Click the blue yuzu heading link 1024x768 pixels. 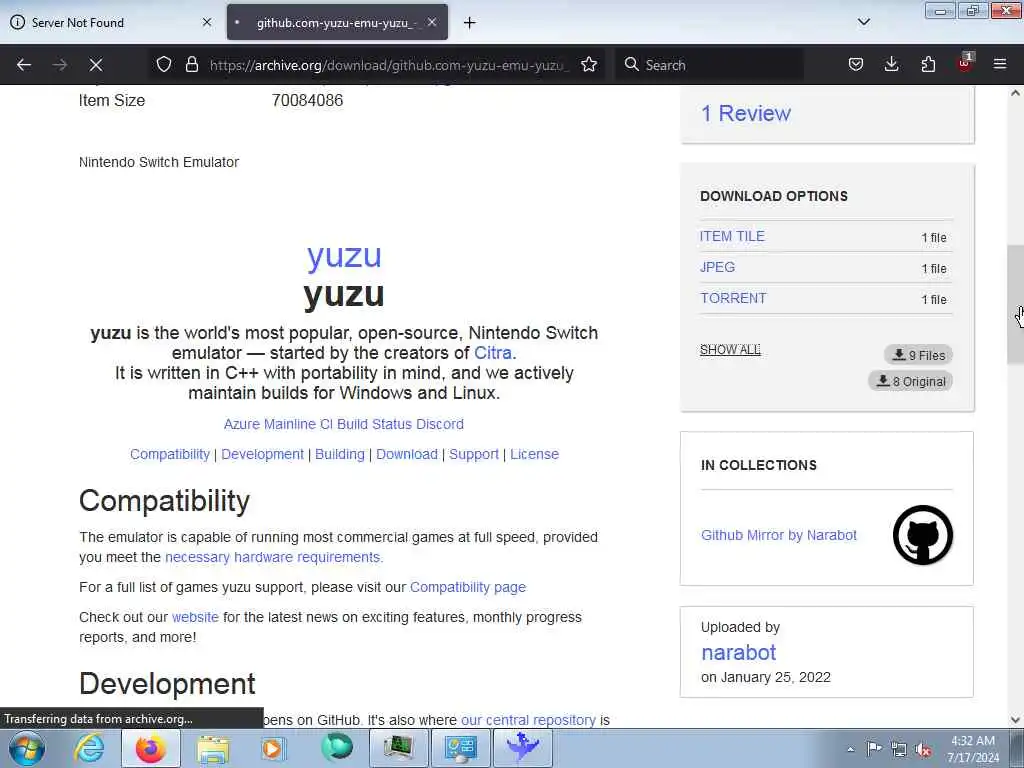tap(344, 255)
